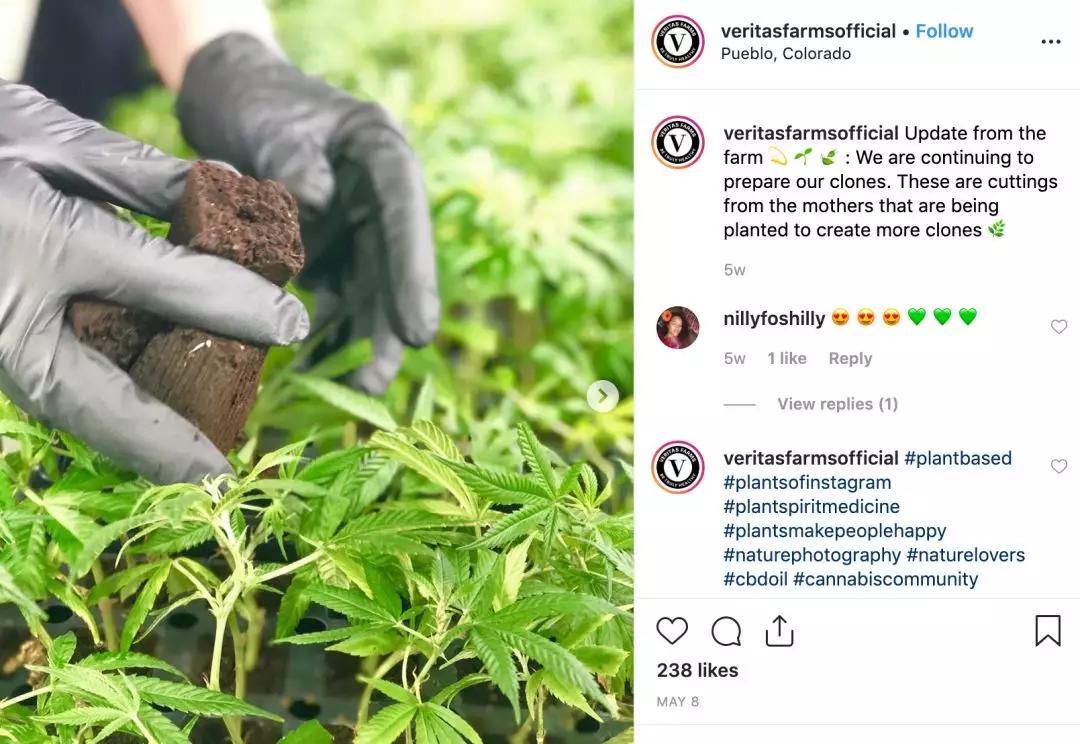Open the #cannabiscommunity hashtag
The width and height of the screenshot is (1080, 744).
pyautogui.click(x=886, y=579)
